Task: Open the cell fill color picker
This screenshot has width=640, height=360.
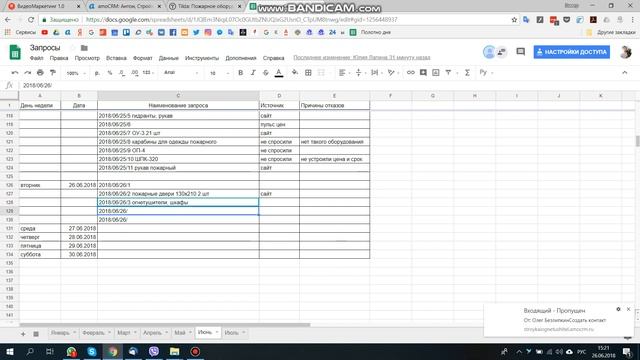Action: click(x=295, y=73)
